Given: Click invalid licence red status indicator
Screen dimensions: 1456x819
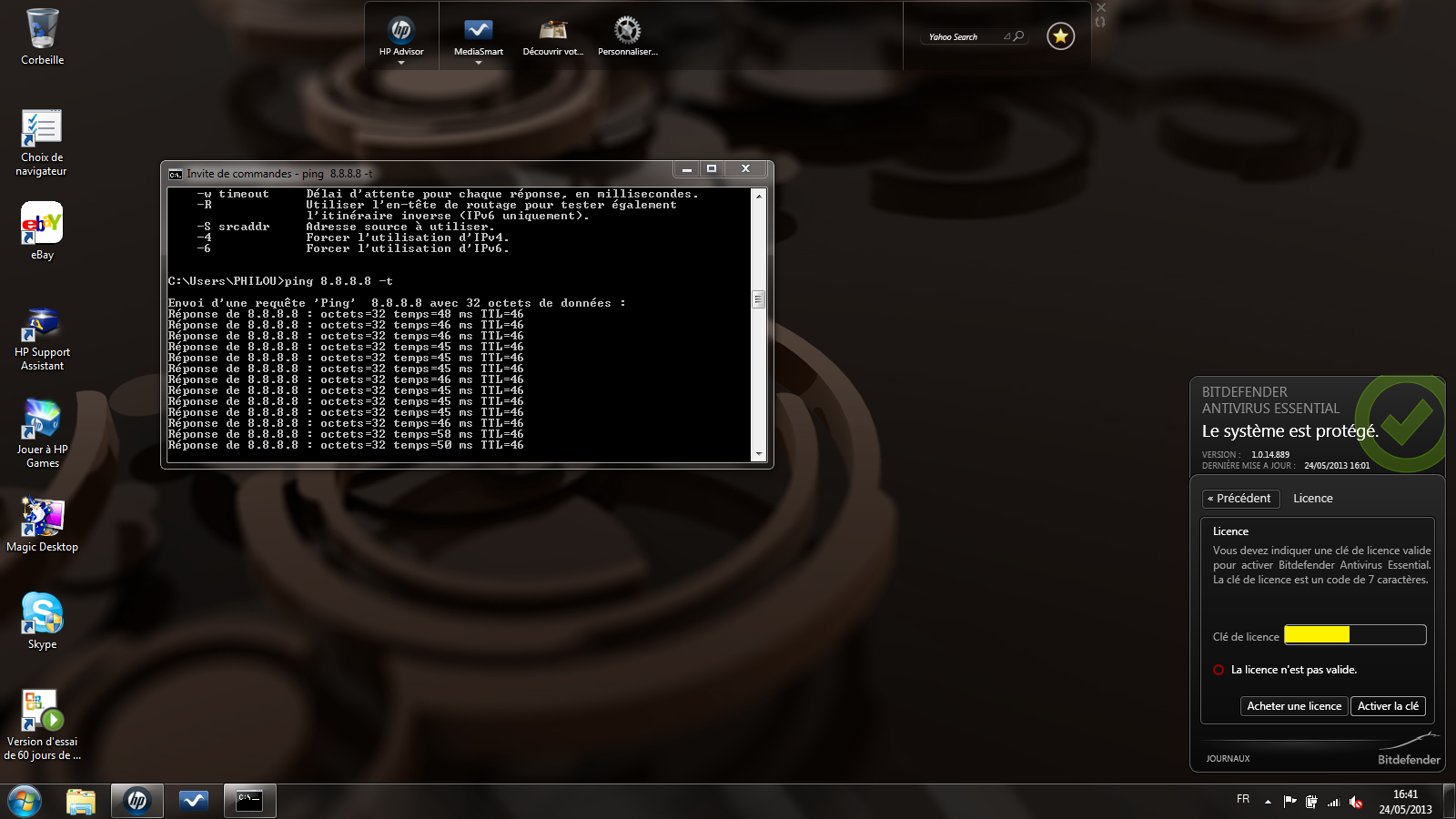Looking at the screenshot, I should click(x=1218, y=670).
